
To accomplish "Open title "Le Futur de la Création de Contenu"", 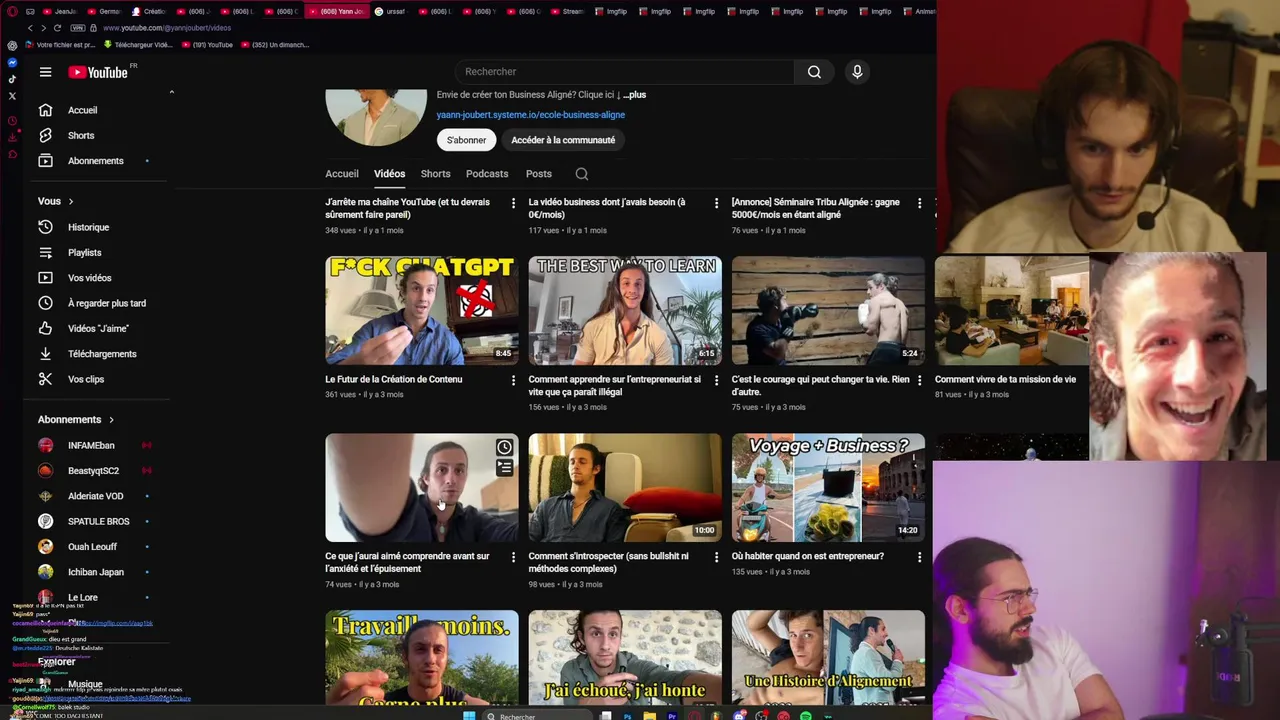I will [x=393, y=379].
